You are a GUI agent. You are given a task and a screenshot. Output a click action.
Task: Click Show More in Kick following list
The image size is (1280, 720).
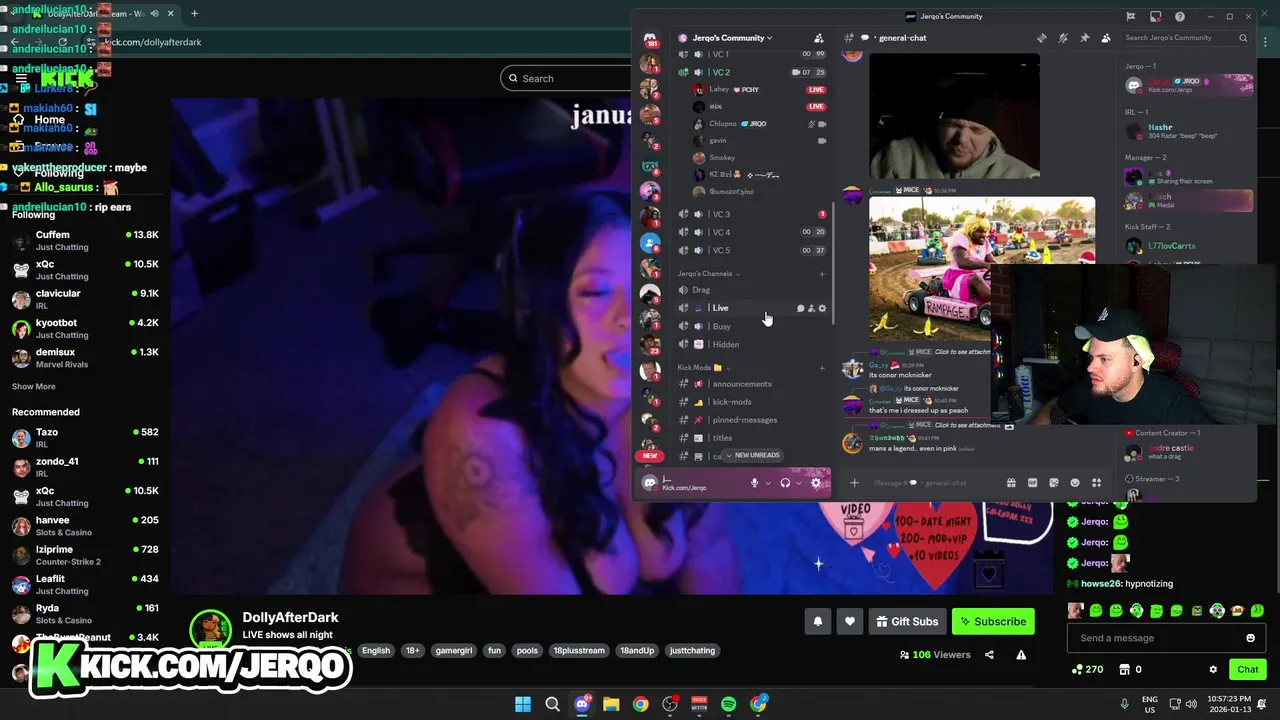pos(34,386)
